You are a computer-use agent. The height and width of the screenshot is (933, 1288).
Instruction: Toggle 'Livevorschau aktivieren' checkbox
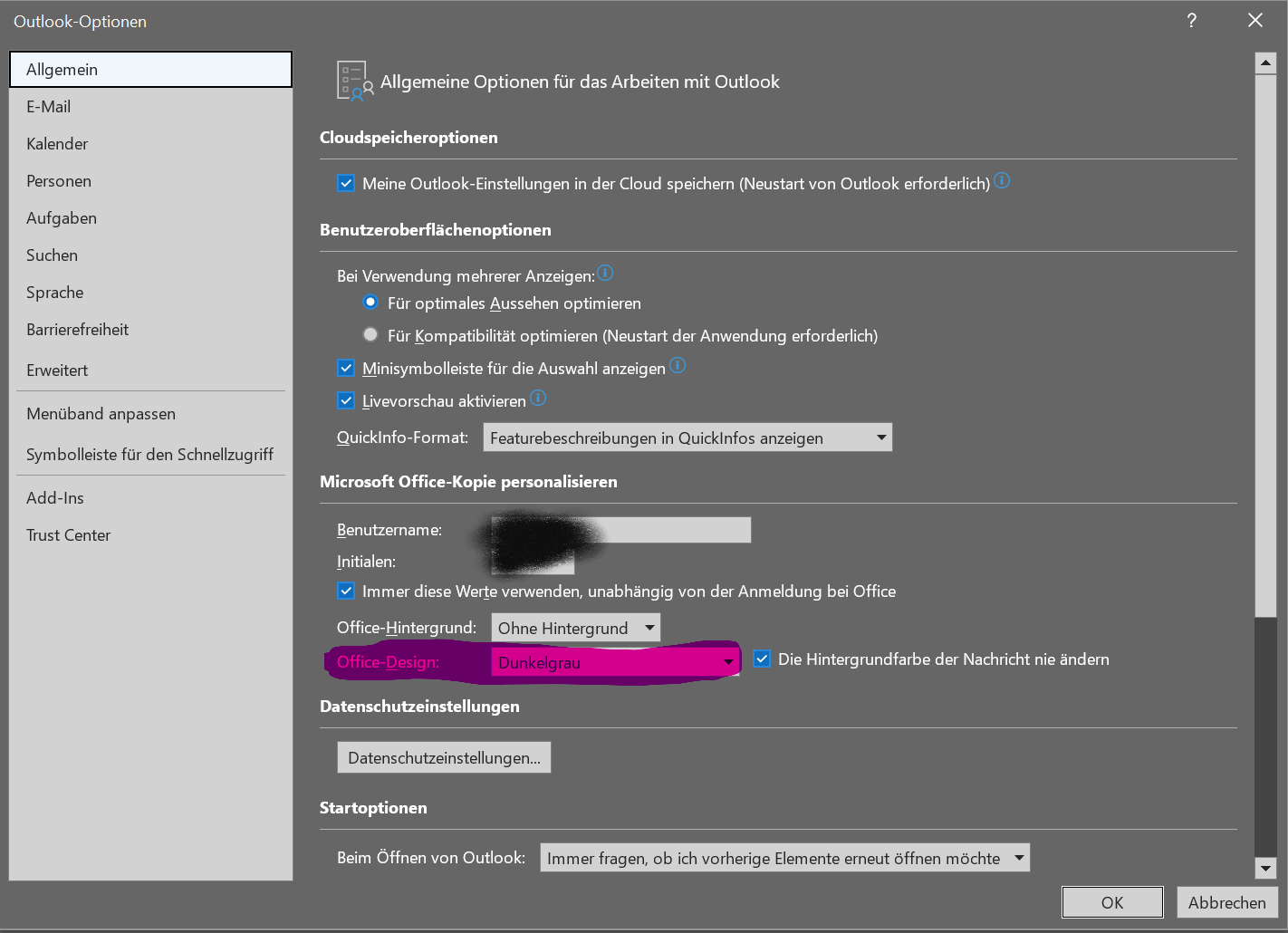tap(346, 400)
